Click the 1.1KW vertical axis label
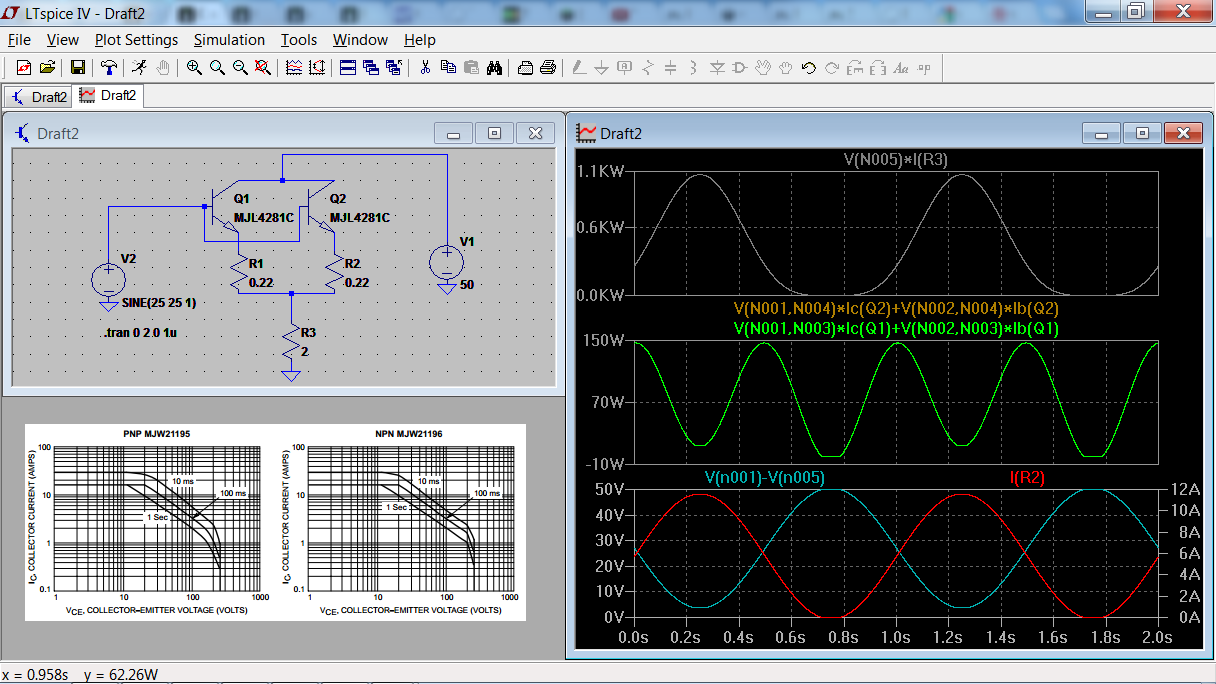This screenshot has height=684, width=1216. [x=601, y=171]
